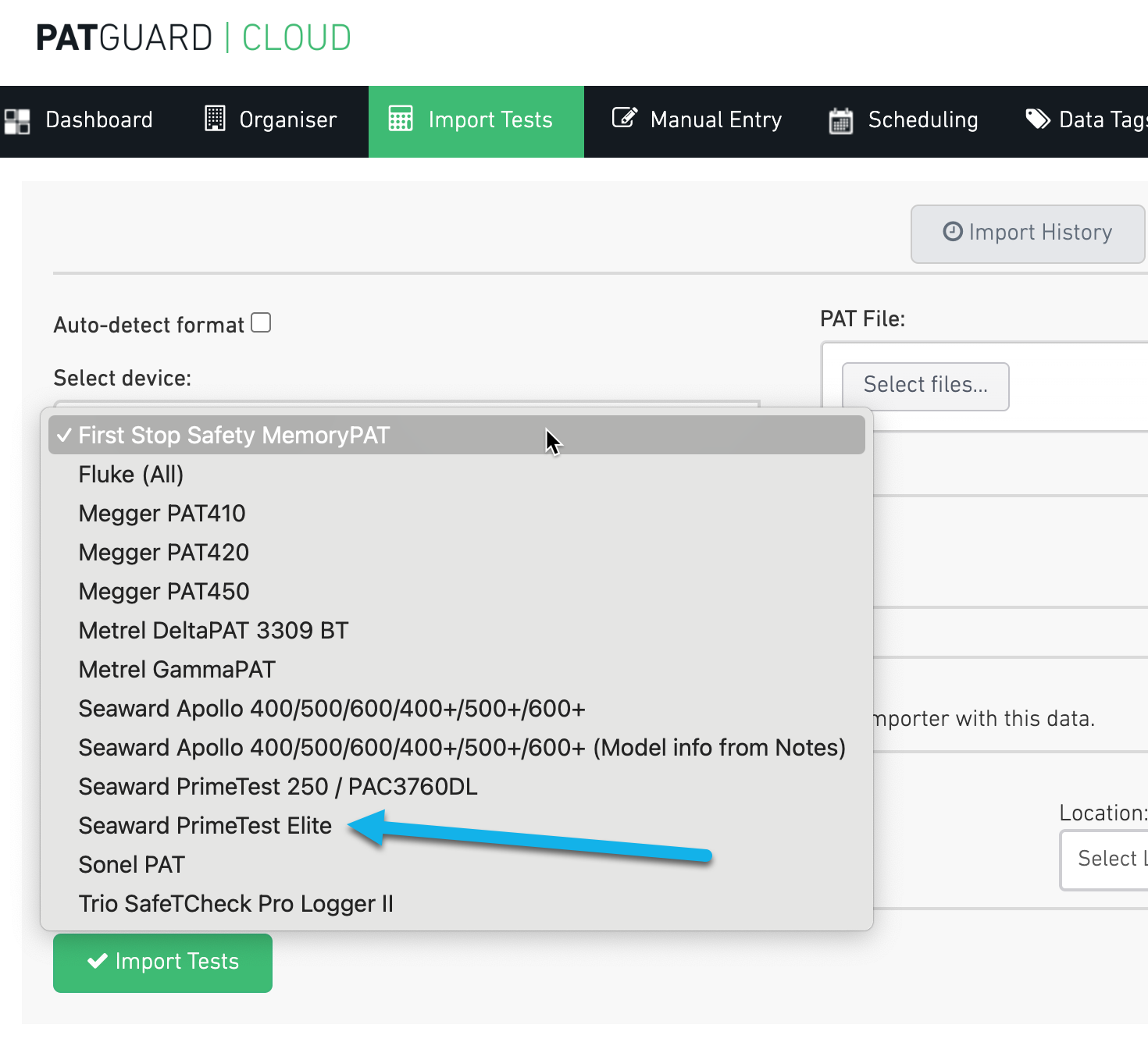Click the Select files button

click(925, 386)
